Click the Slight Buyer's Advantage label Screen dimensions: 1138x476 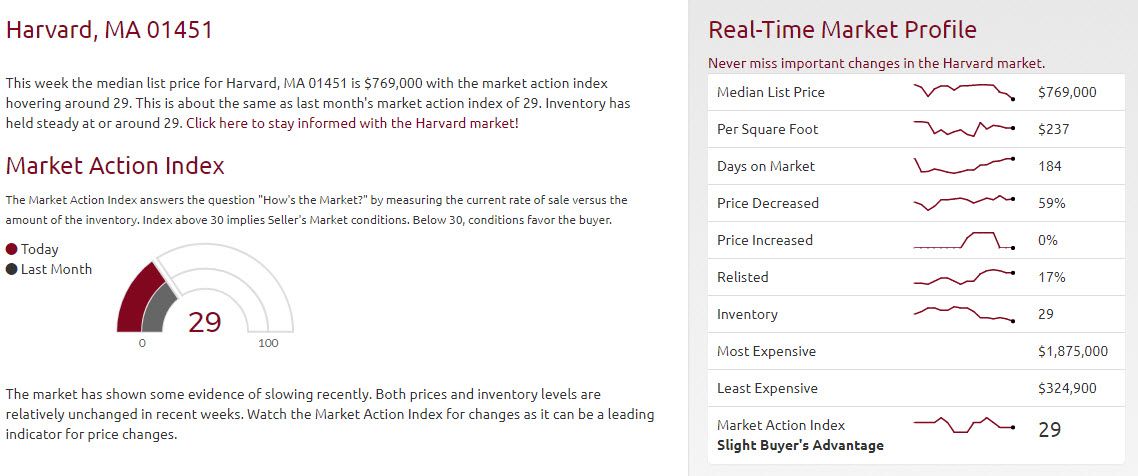[801, 446]
